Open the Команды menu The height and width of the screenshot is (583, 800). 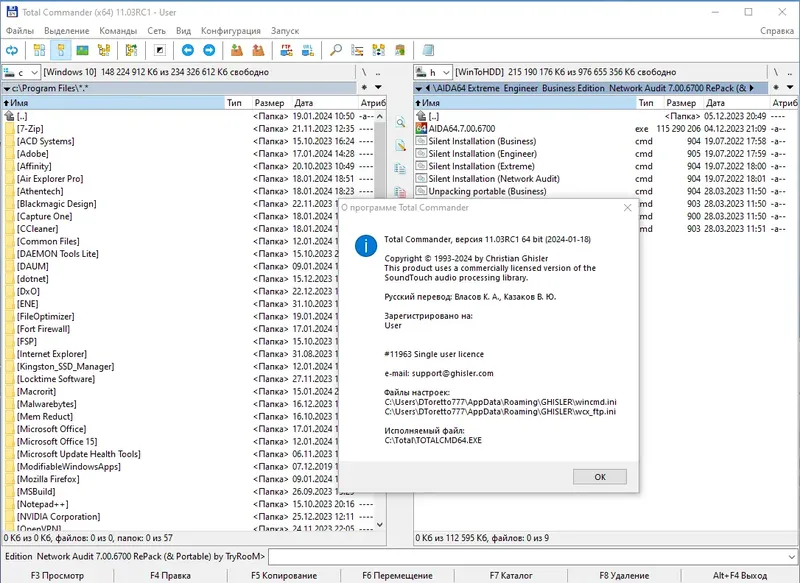[118, 31]
